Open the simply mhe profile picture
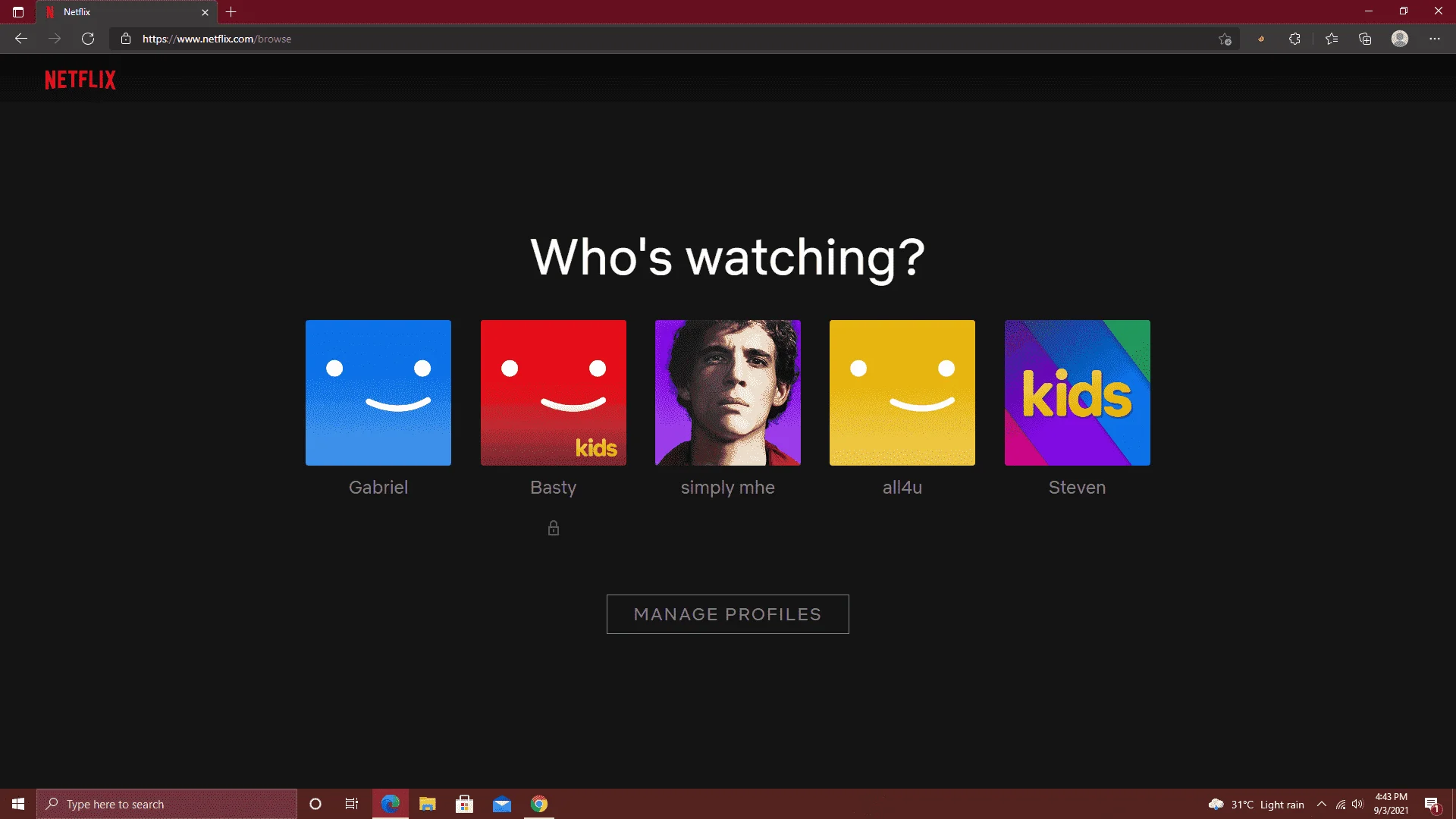The image size is (1456, 819). (728, 393)
